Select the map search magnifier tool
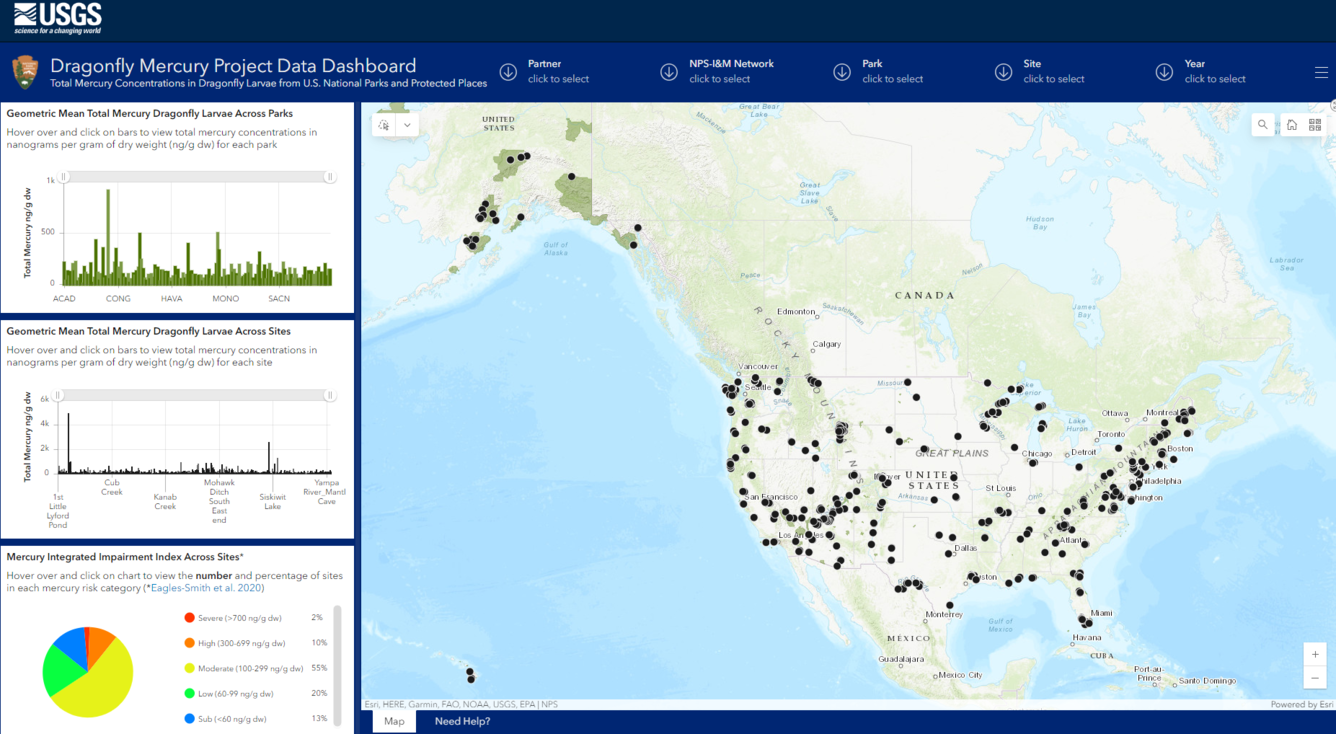This screenshot has width=1336, height=734. (x=1263, y=124)
